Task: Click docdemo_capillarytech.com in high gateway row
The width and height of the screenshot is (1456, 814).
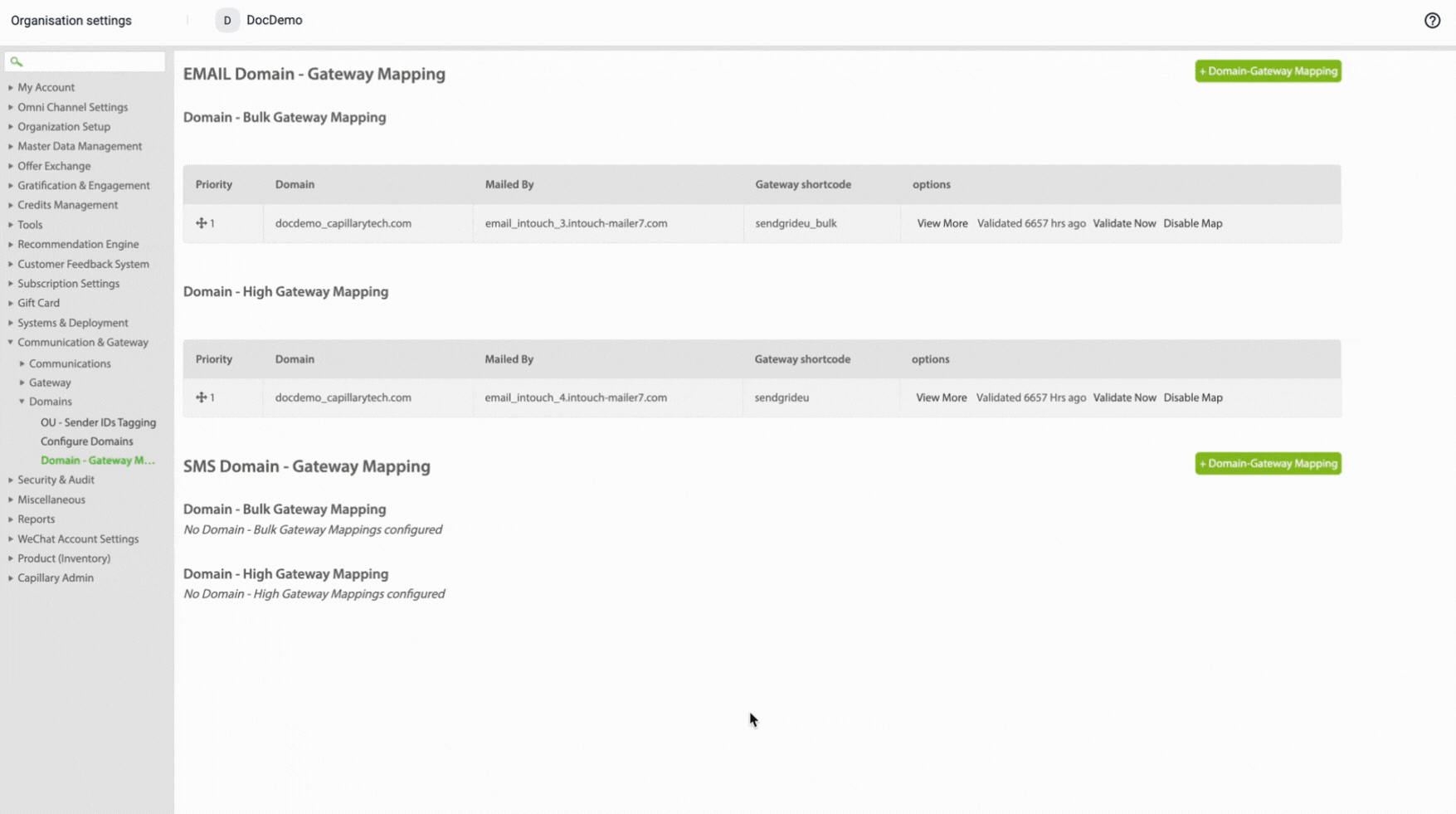Action: pos(343,397)
